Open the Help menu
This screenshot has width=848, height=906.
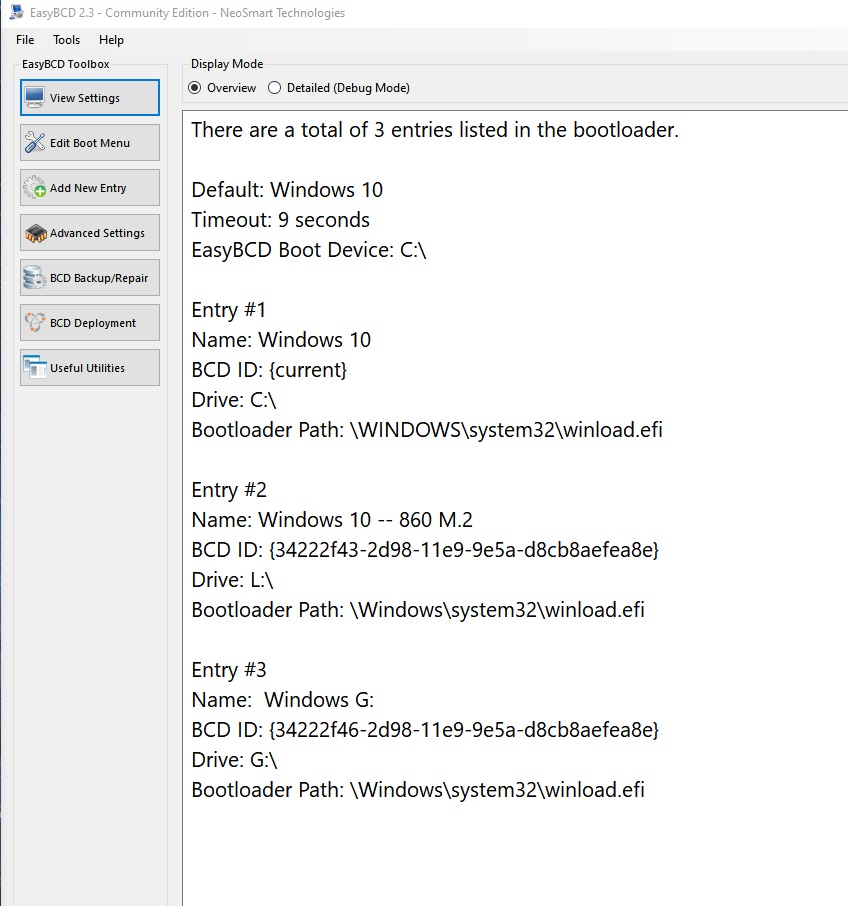(111, 40)
